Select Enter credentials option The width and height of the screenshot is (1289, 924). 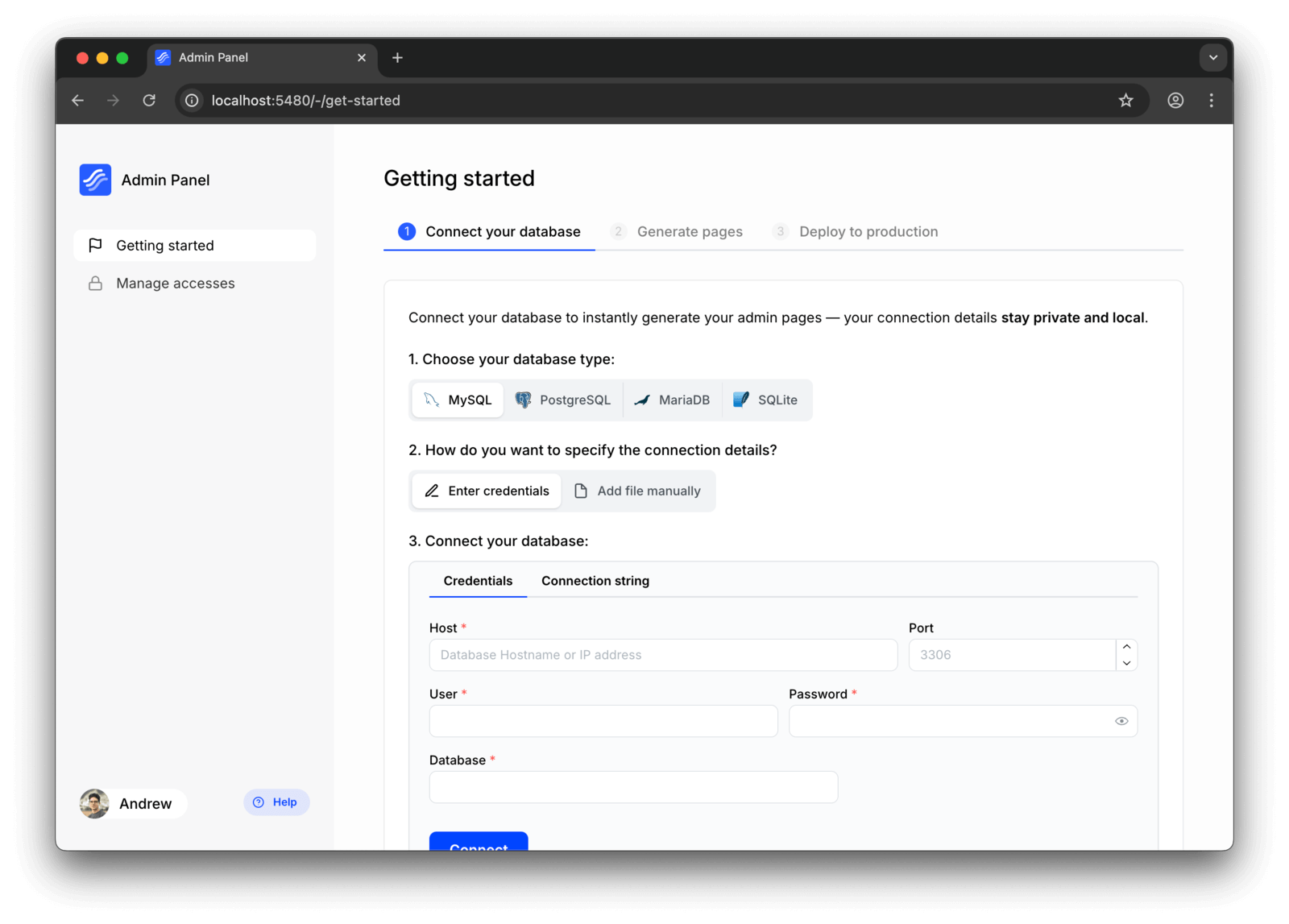pos(487,491)
